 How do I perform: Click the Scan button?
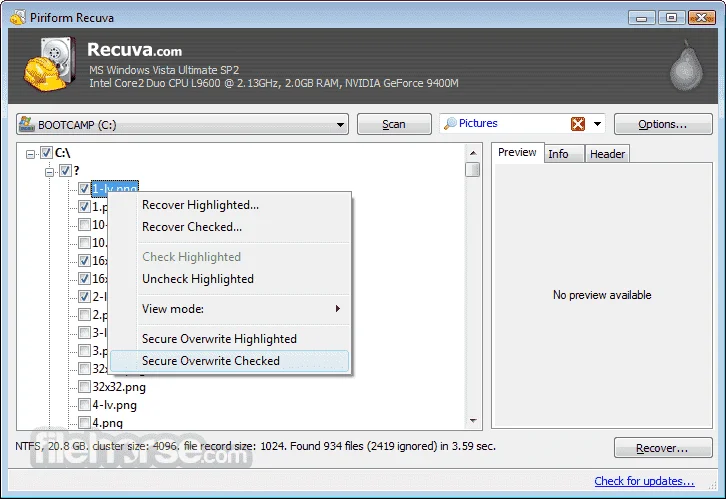(x=394, y=124)
